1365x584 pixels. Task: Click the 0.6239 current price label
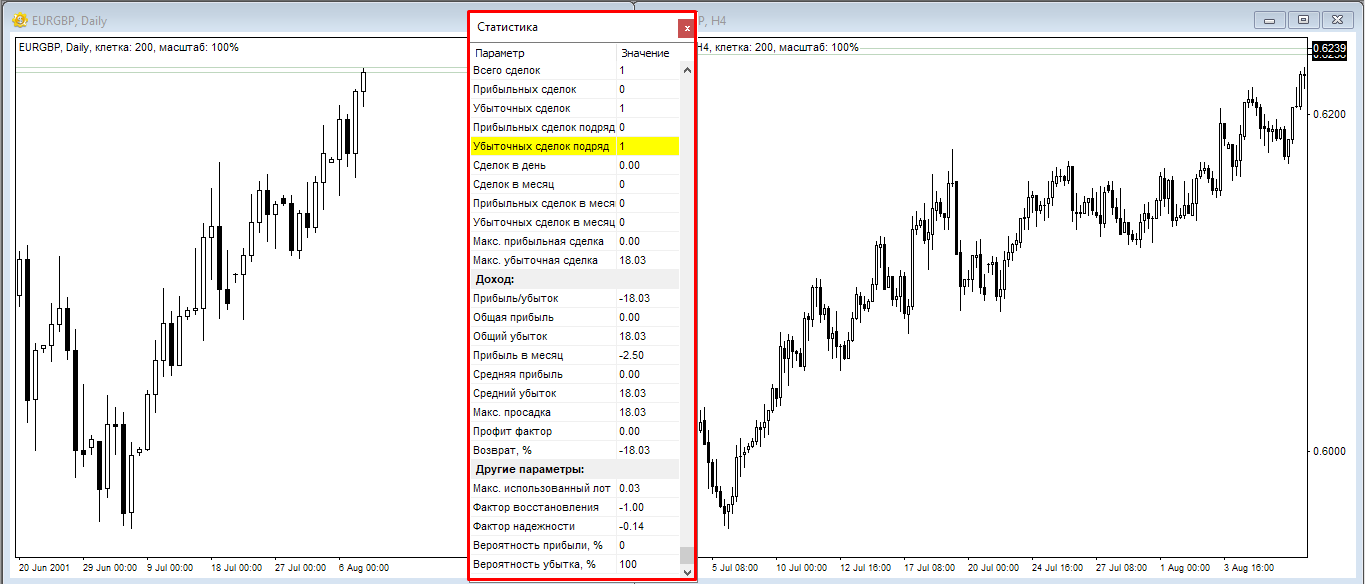coord(1329,49)
